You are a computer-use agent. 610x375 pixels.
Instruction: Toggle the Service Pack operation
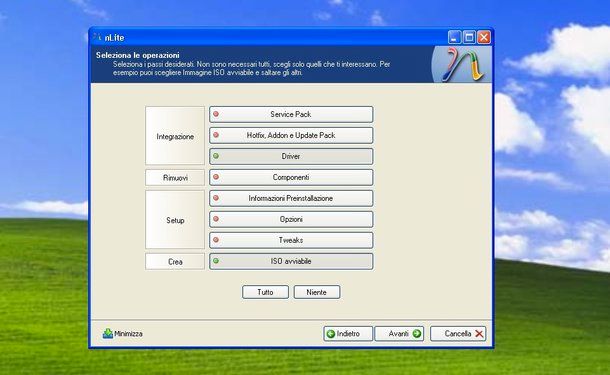pyautogui.click(x=291, y=114)
